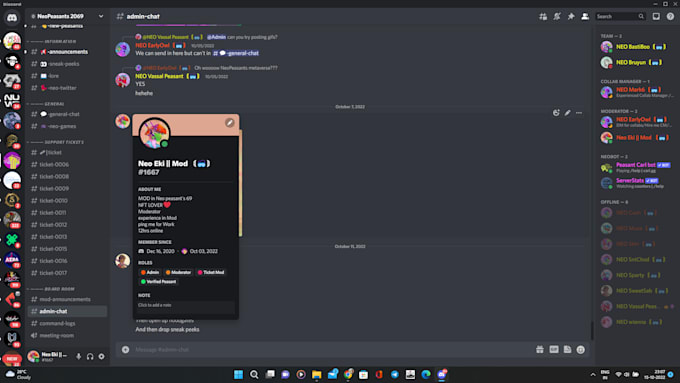
Task: Click the message input box
Action: [332, 350]
